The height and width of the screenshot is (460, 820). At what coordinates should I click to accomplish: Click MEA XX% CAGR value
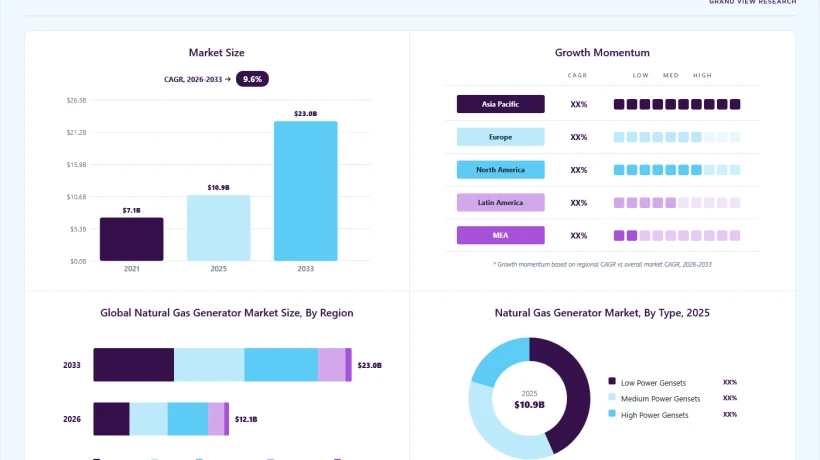579,236
